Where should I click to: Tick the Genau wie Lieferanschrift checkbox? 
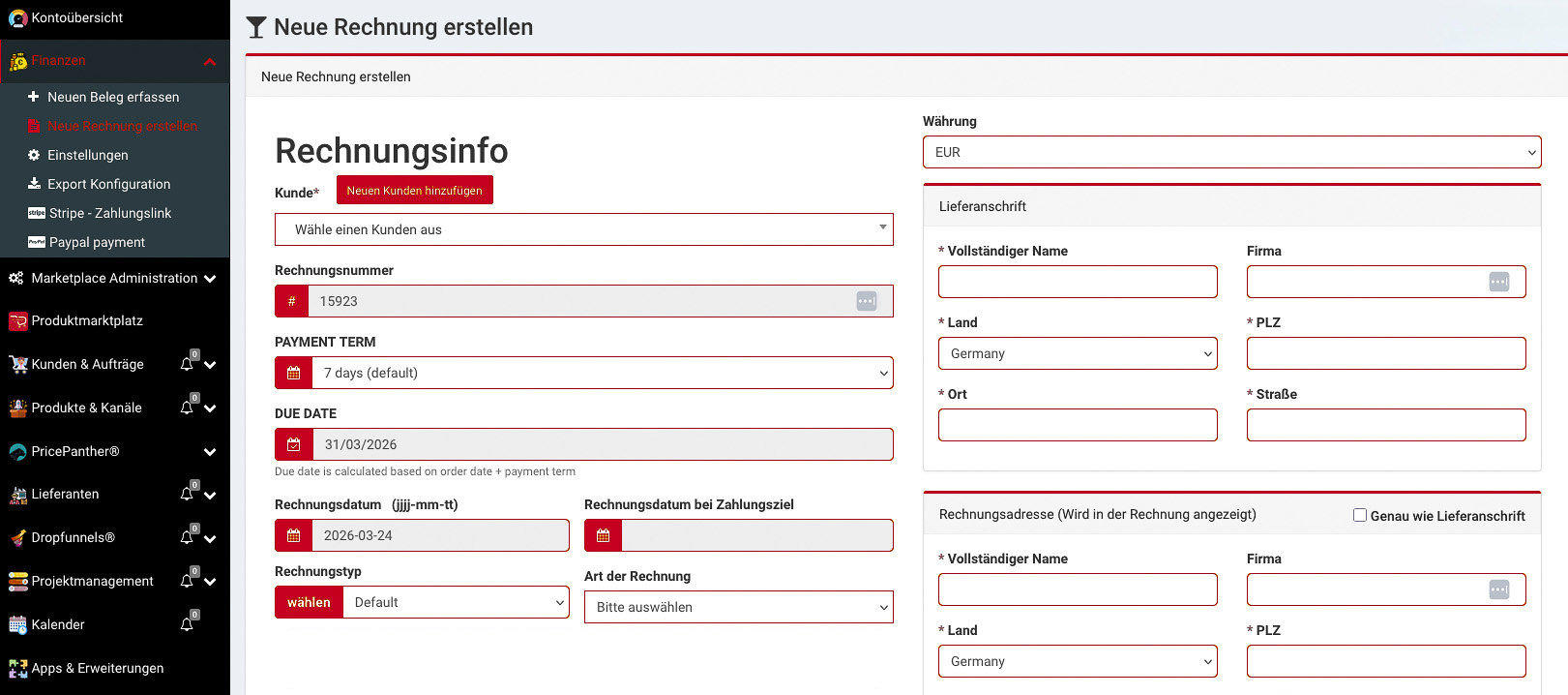1360,515
